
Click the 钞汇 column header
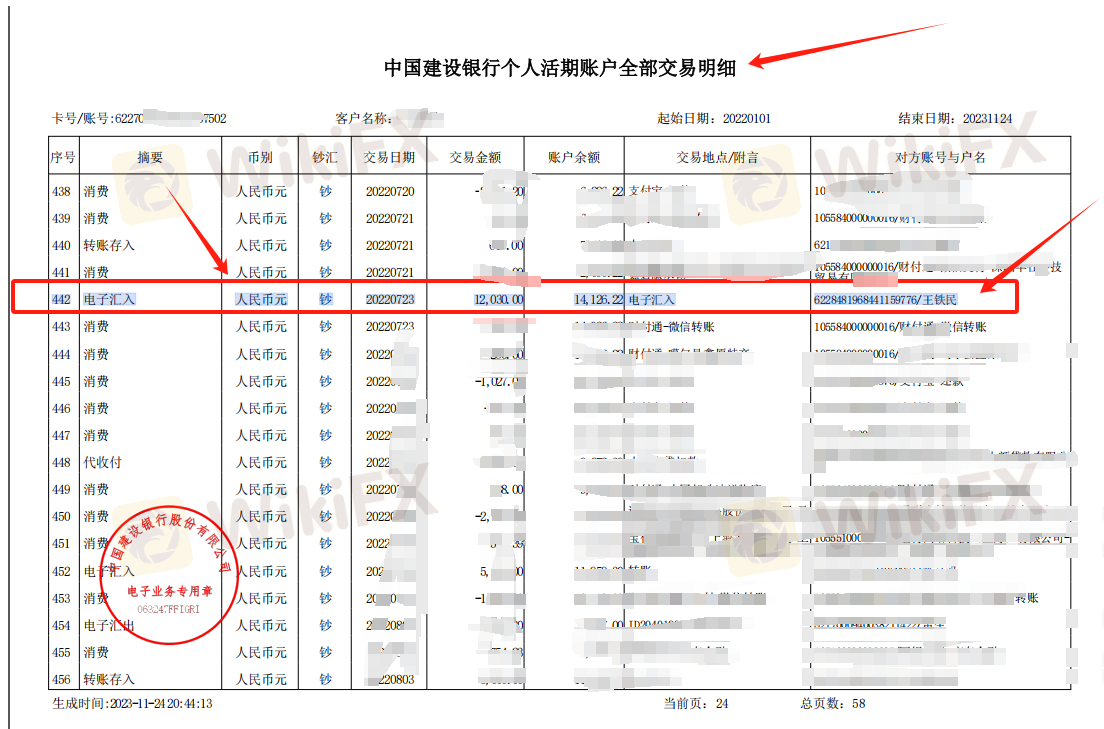point(325,157)
